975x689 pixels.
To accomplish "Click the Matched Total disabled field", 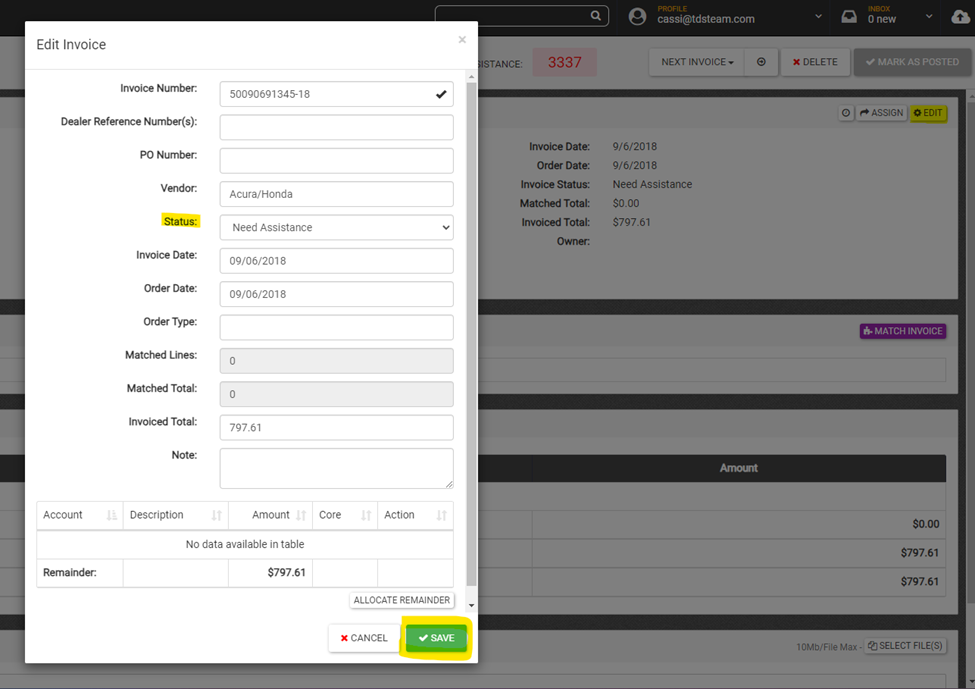I will pos(336,394).
